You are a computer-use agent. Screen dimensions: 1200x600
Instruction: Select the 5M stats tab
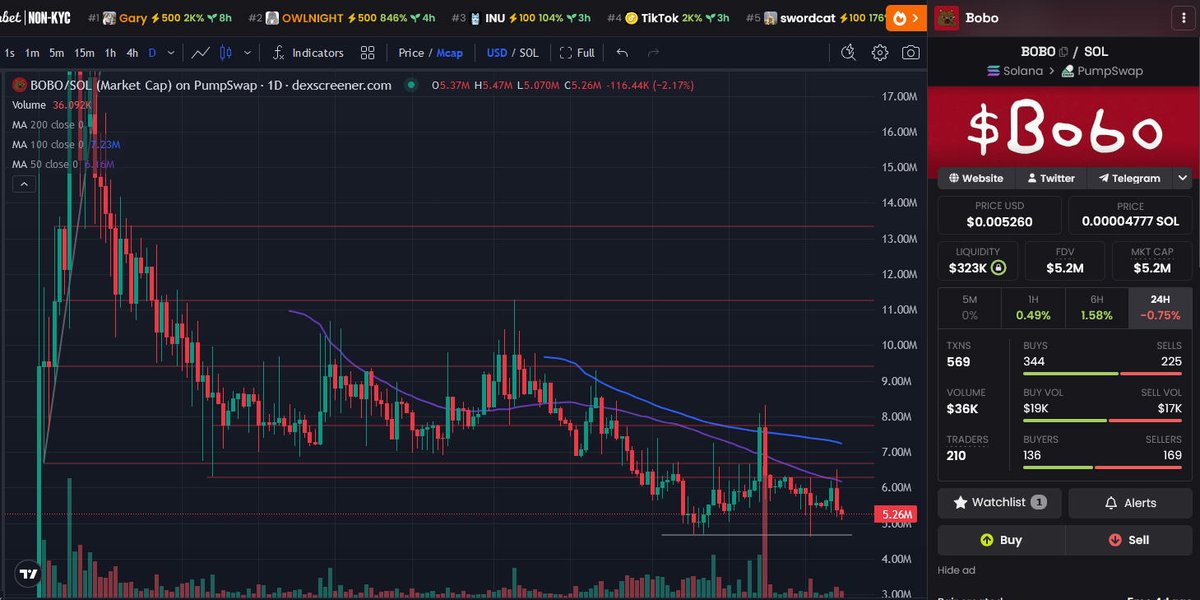[x=969, y=307]
